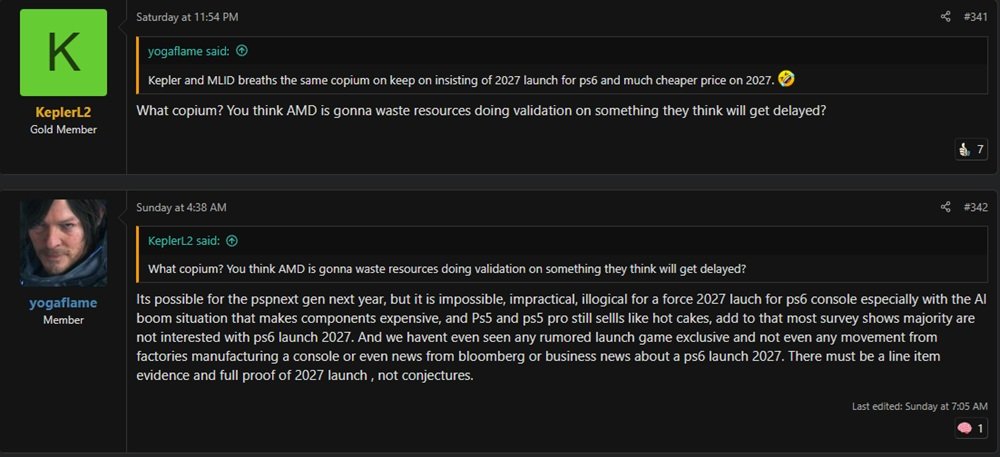Click the "Saturday at 11:54 PM" timestamp

click(x=187, y=17)
